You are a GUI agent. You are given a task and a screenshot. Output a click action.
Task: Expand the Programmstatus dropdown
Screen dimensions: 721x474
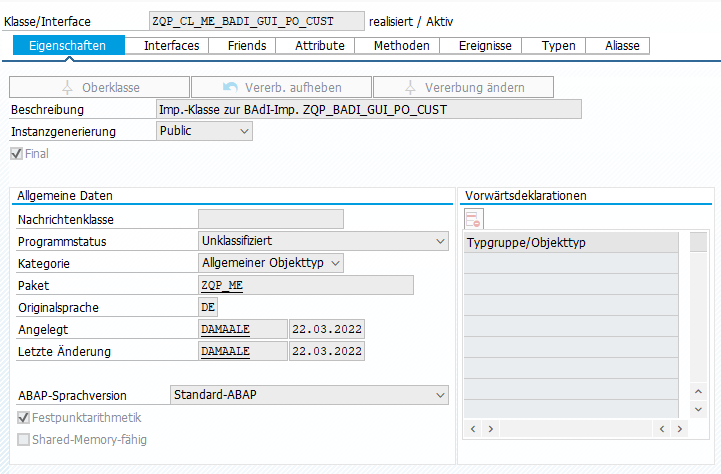[x=322, y=241]
